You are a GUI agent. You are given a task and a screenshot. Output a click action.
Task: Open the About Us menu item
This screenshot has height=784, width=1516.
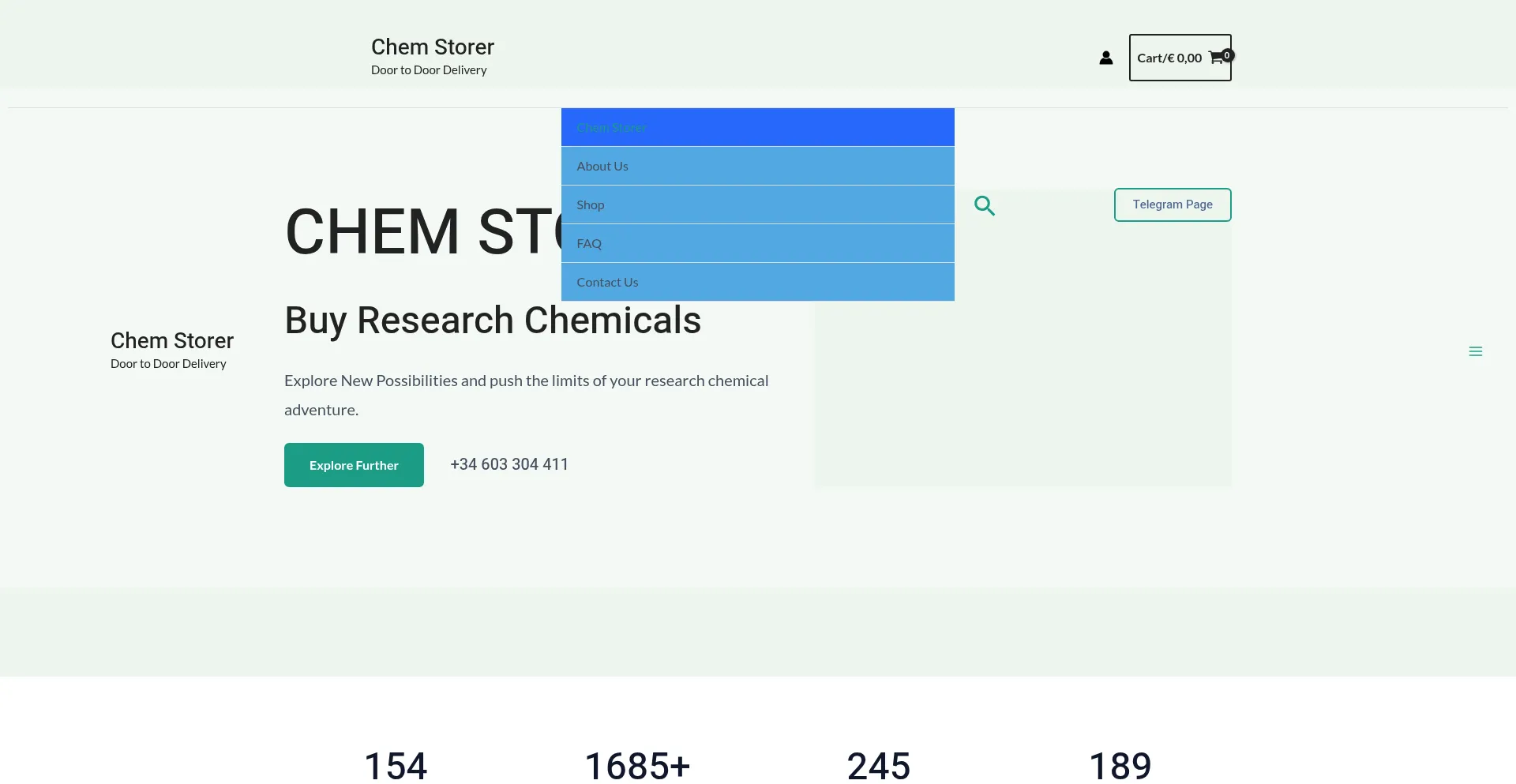pos(602,166)
